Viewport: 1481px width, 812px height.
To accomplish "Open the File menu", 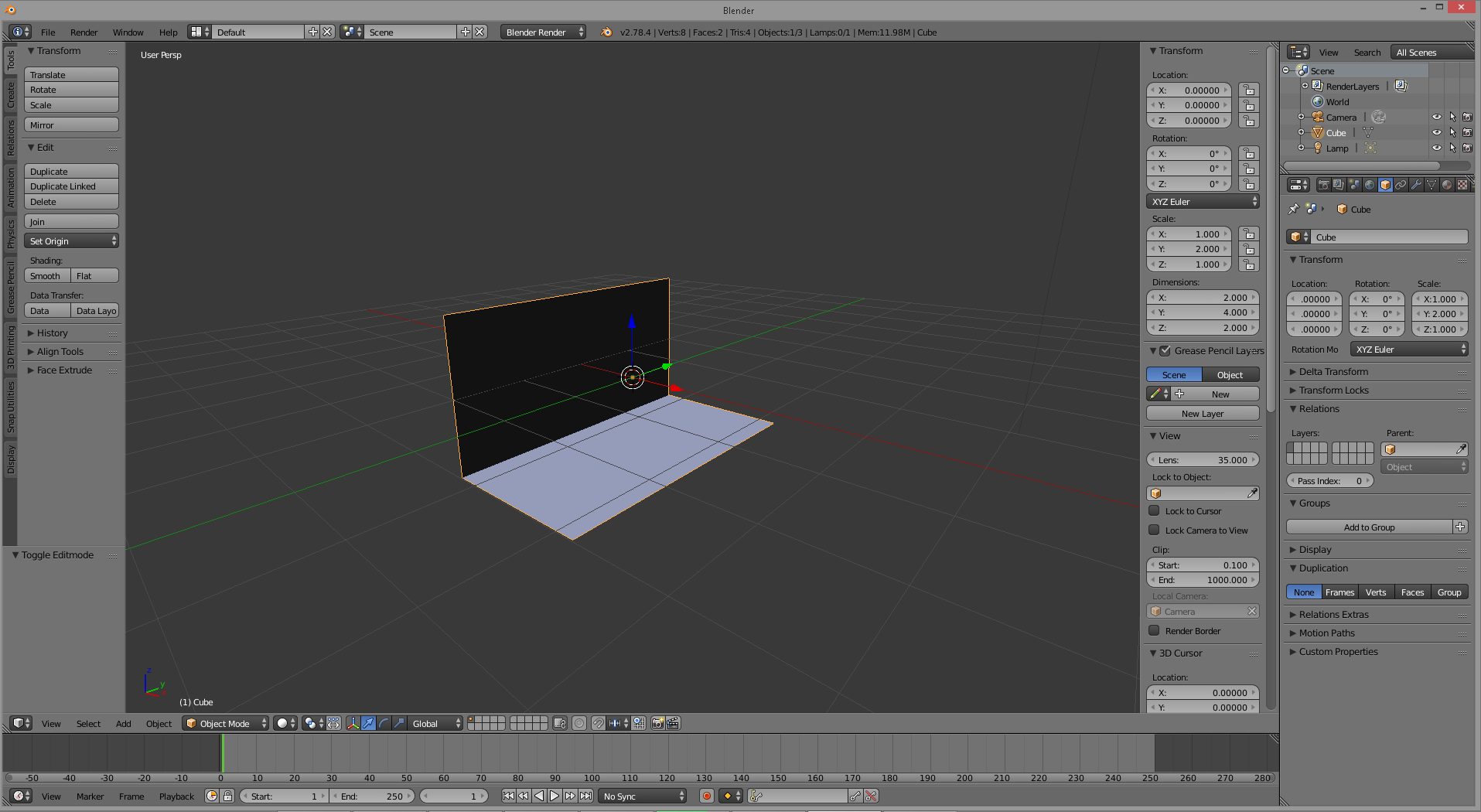I will tap(48, 32).
